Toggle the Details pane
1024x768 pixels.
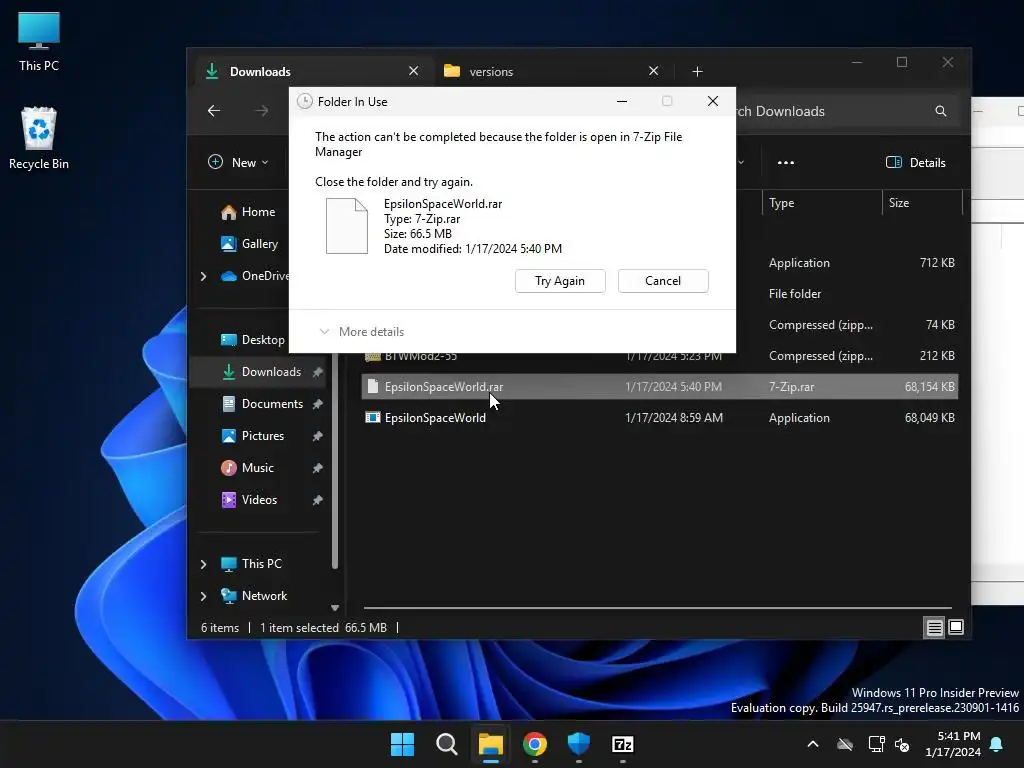click(x=916, y=163)
